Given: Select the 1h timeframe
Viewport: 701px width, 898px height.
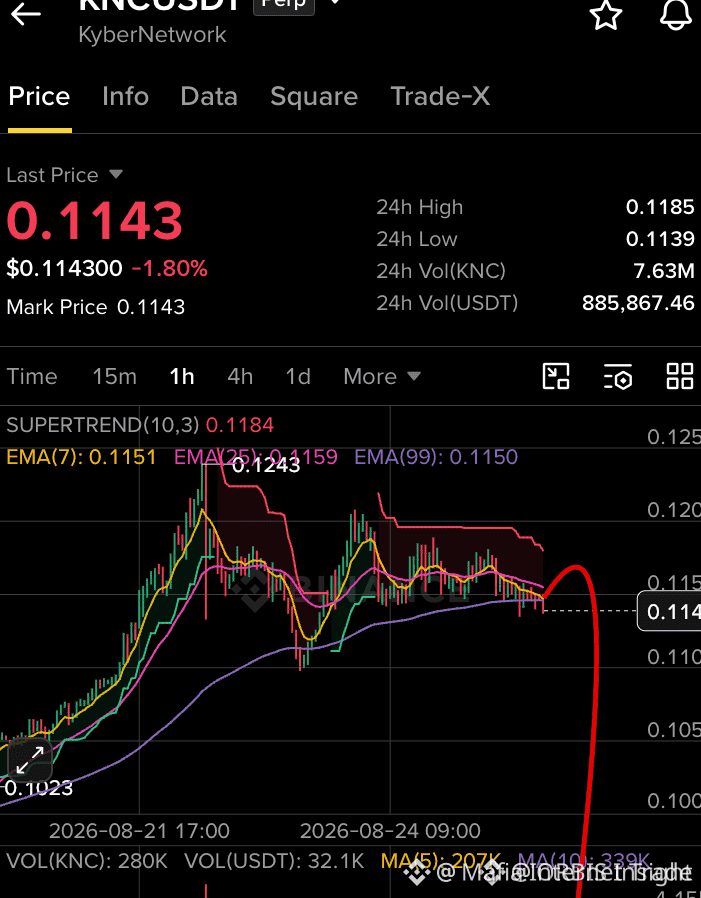Looking at the screenshot, I should pyautogui.click(x=182, y=376).
